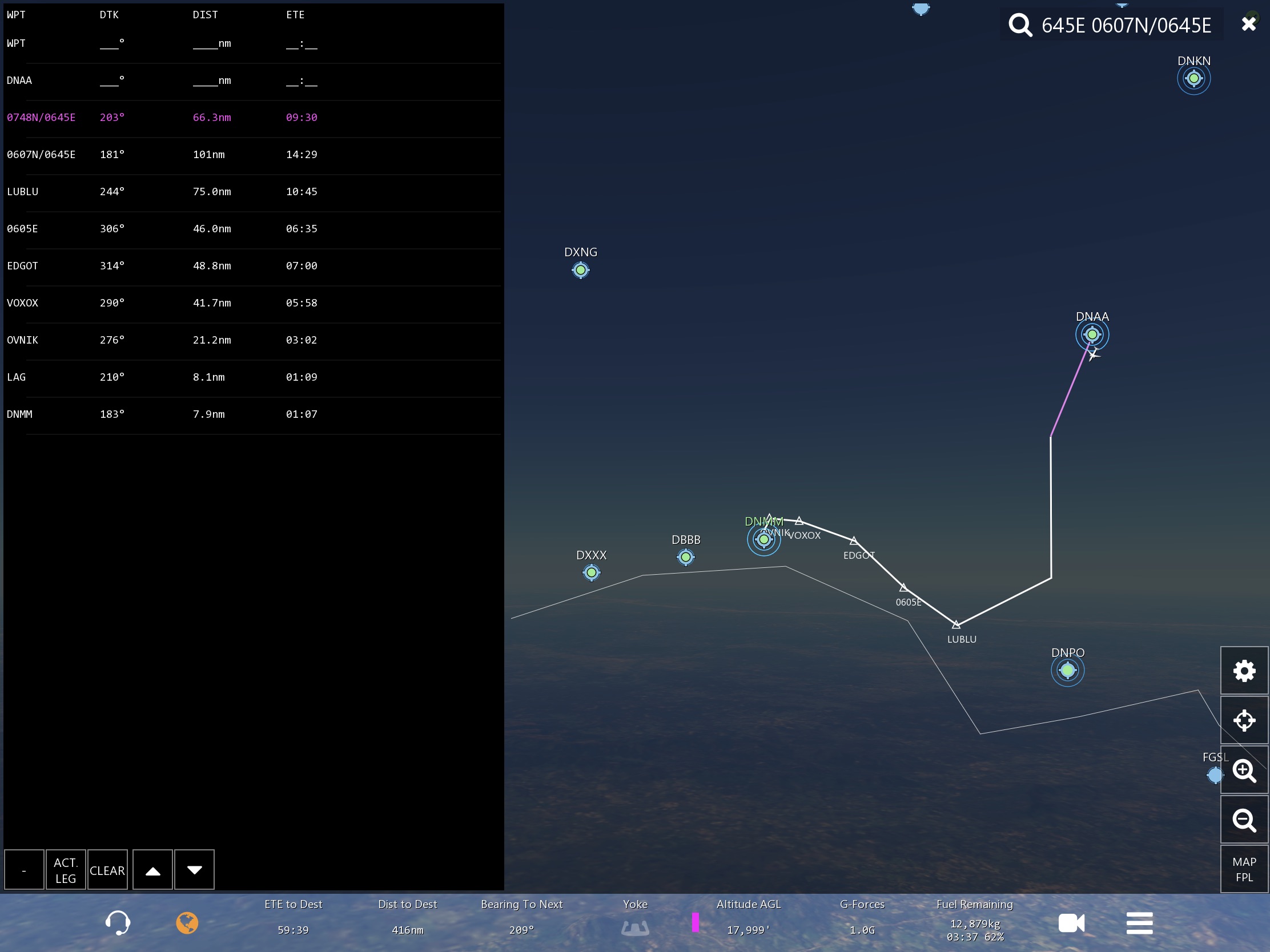
Task: Move waypoint up with up arrow
Action: point(152,870)
